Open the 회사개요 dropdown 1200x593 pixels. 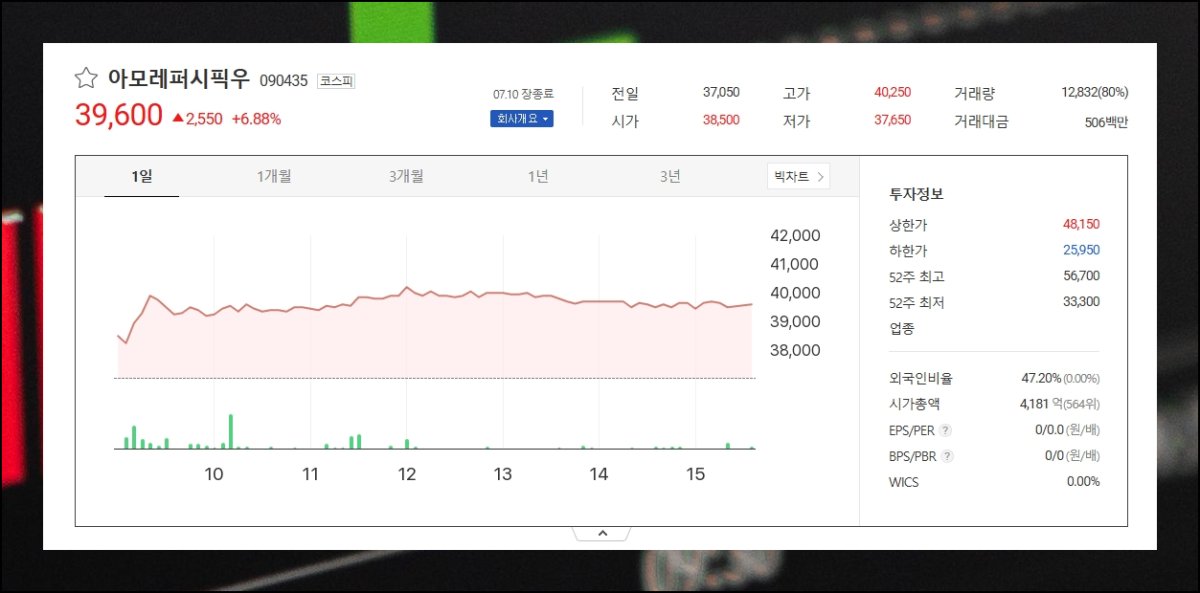coord(521,118)
